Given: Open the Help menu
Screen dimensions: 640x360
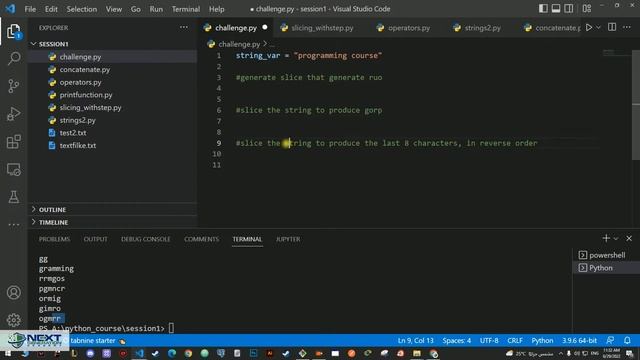Looking at the screenshot, I should coord(217,9).
